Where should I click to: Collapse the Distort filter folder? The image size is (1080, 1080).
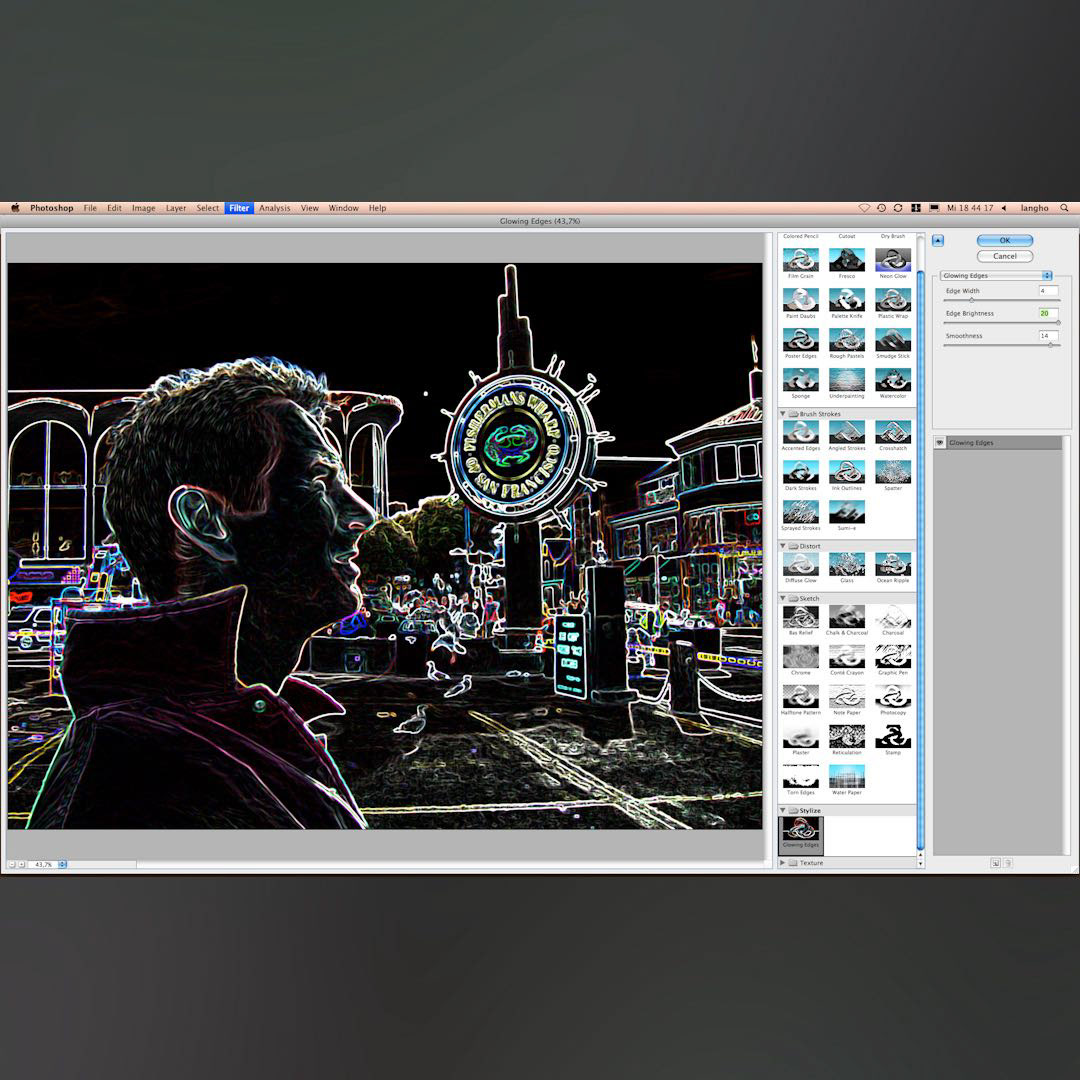[x=782, y=546]
